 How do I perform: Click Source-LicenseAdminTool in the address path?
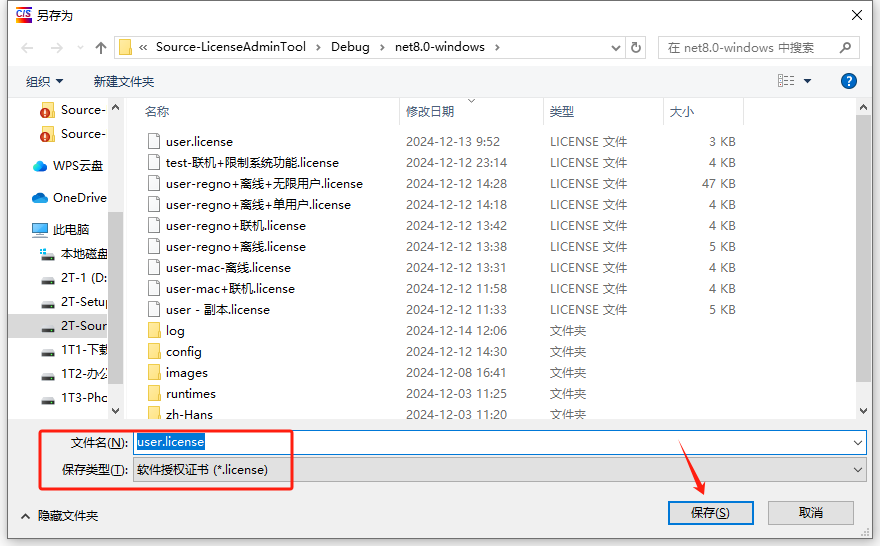[x=231, y=47]
